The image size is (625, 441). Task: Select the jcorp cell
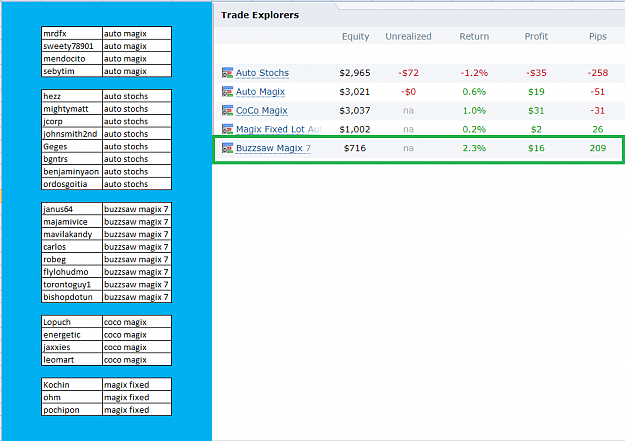pos(72,121)
